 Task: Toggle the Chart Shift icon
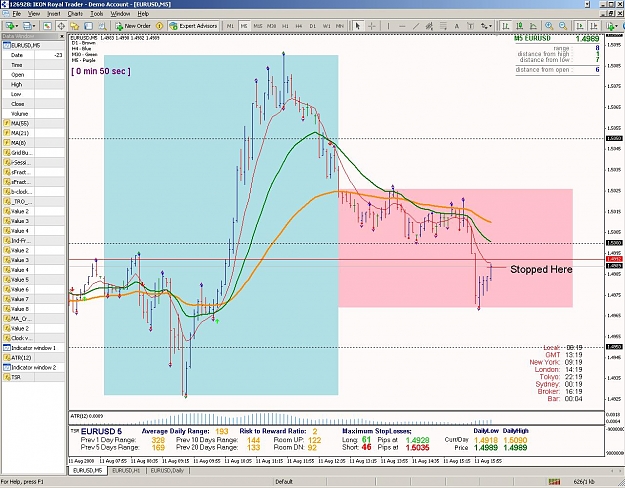(594, 26)
